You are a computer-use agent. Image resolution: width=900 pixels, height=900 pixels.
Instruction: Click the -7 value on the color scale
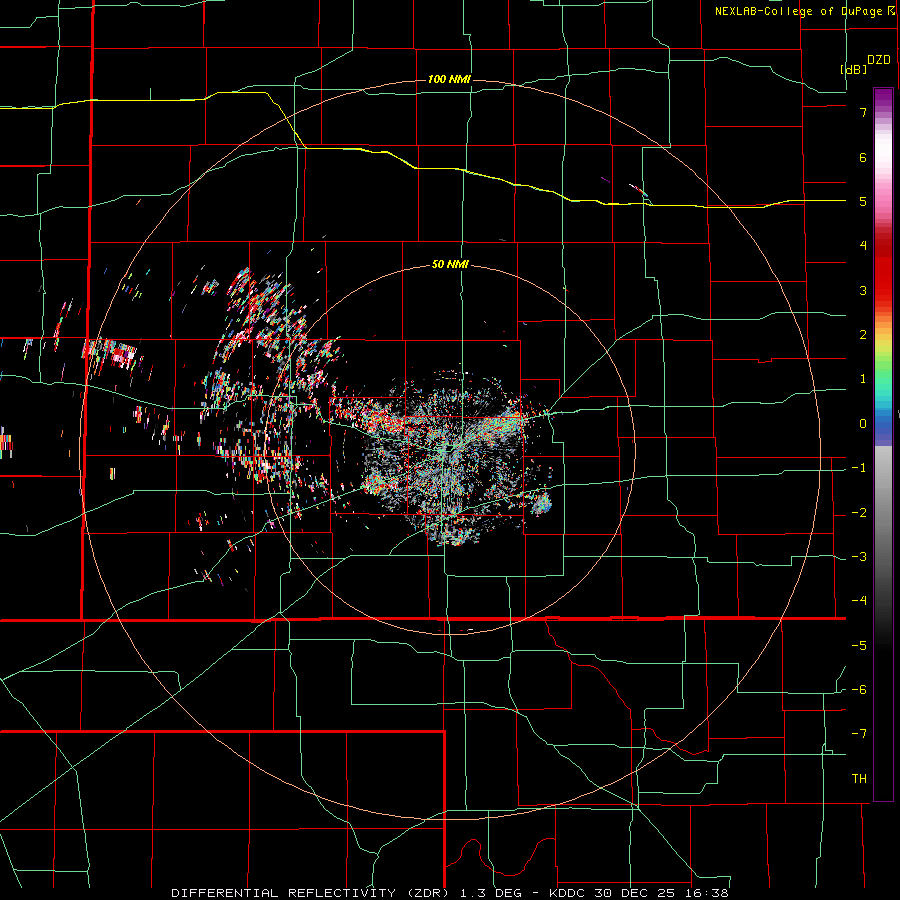point(859,734)
